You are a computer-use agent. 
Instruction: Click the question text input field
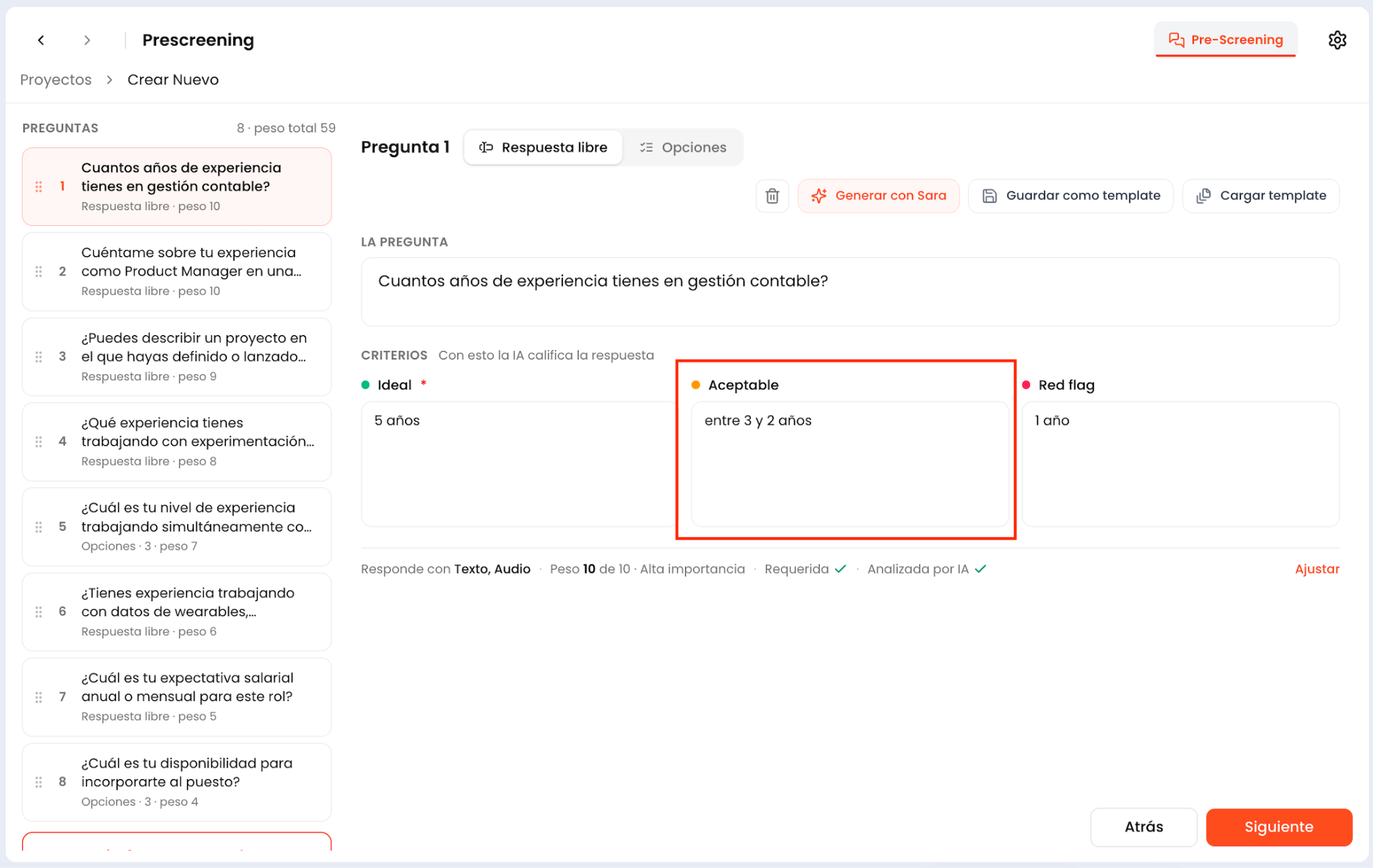click(x=849, y=292)
